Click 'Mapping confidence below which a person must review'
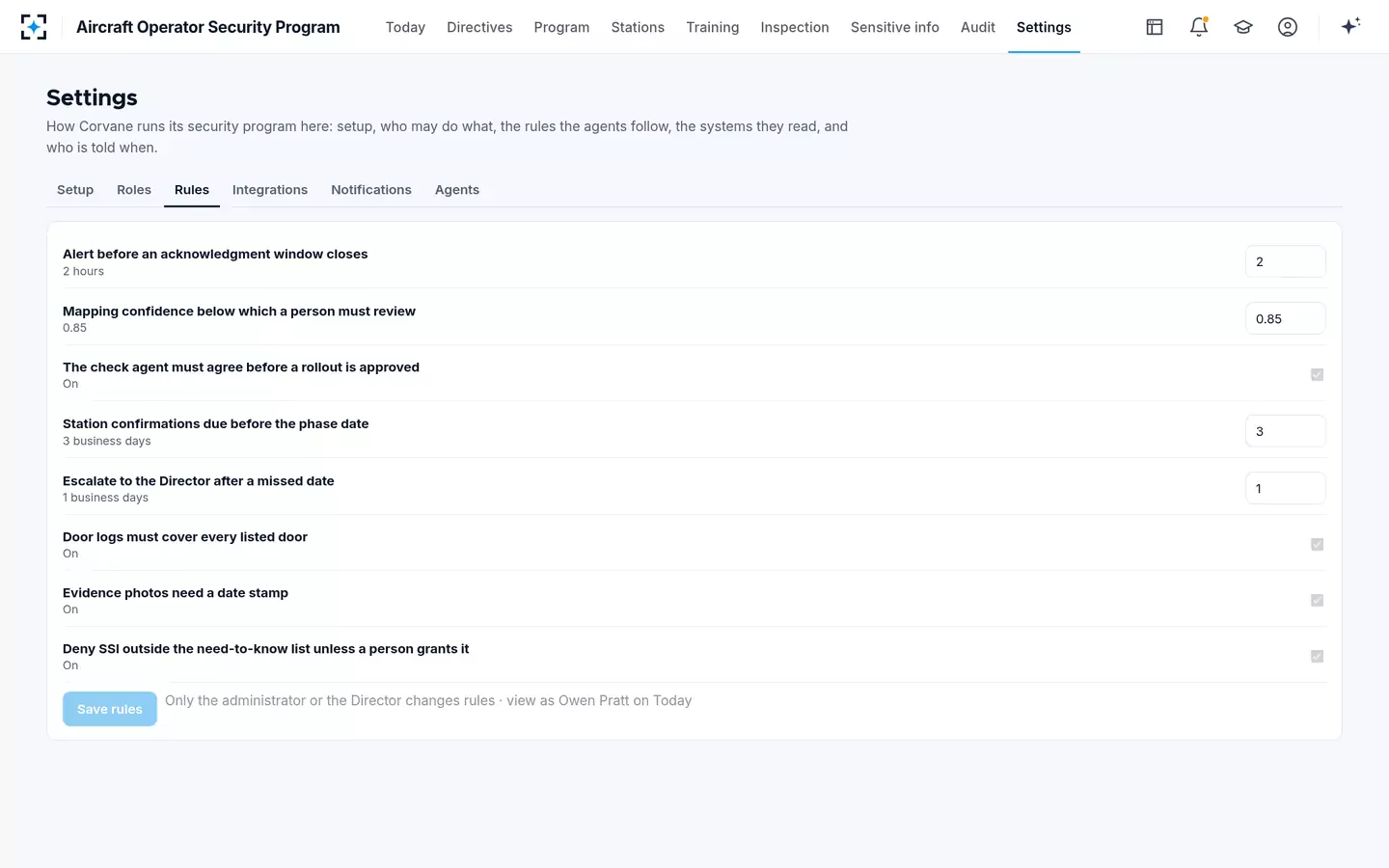Image resolution: width=1389 pixels, height=868 pixels. tap(239, 311)
